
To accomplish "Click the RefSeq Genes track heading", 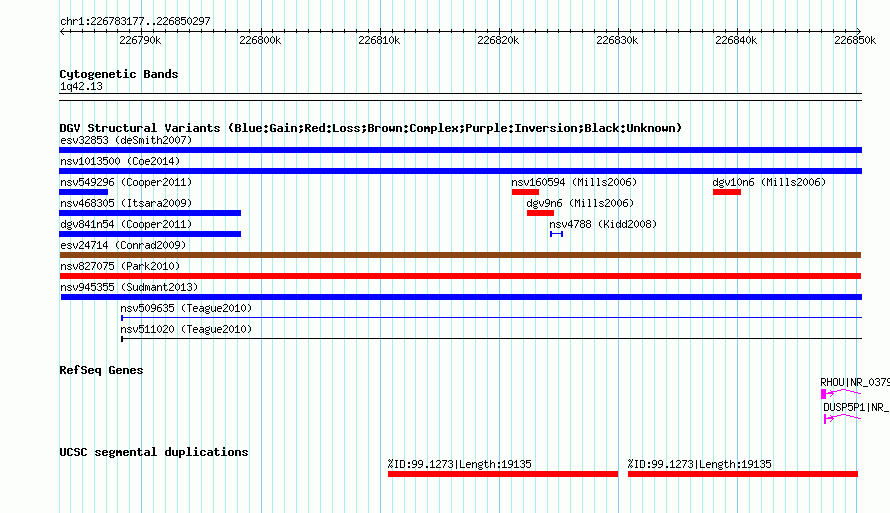I will point(101,370).
